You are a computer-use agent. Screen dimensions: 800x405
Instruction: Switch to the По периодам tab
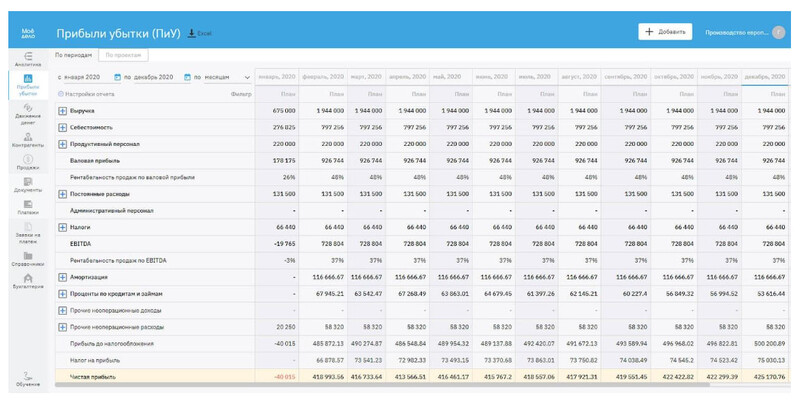tap(73, 55)
